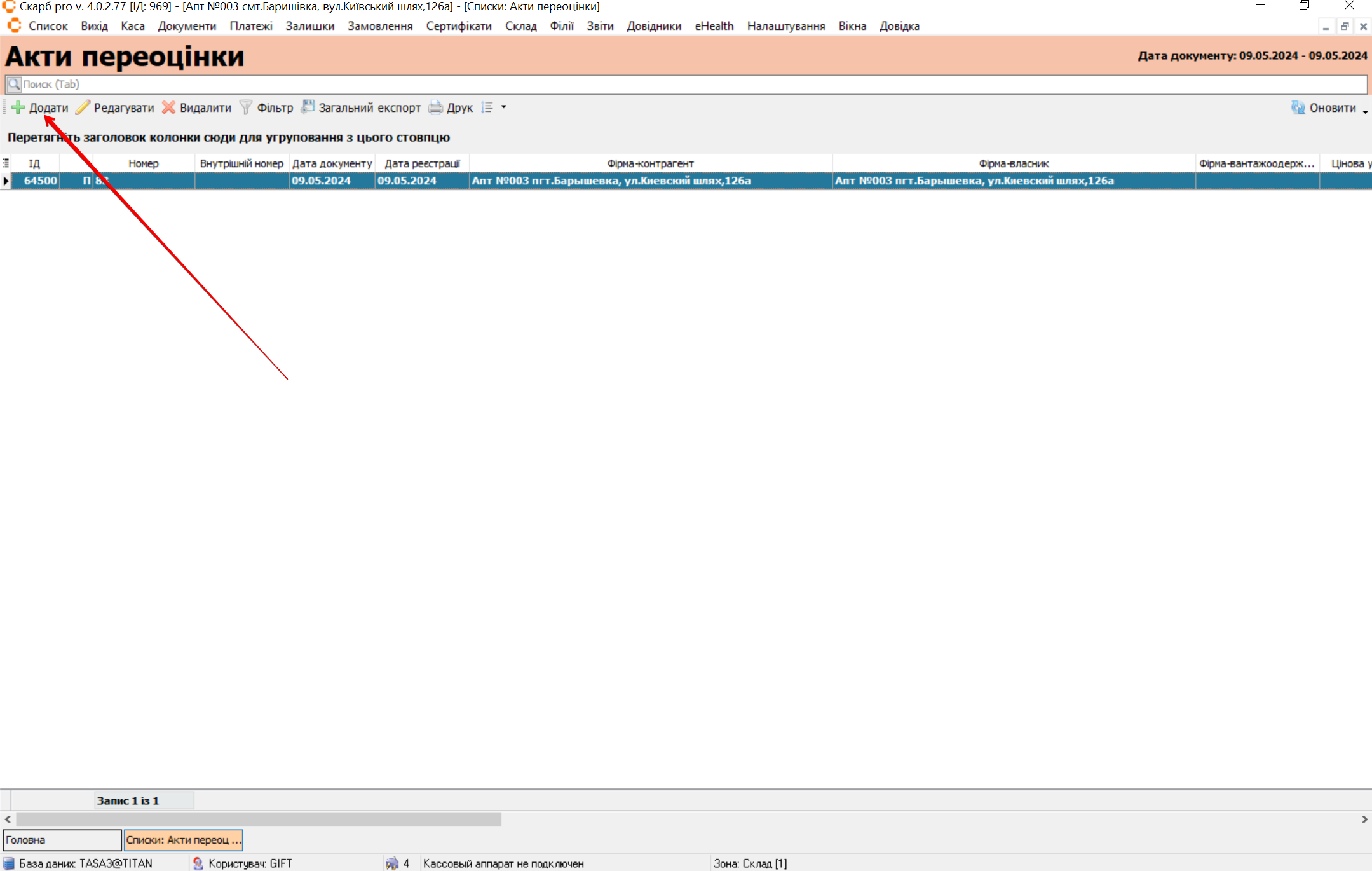Click the Фірма-контрагент column header
Image resolution: width=1372 pixels, height=871 pixels.
[x=650, y=163]
